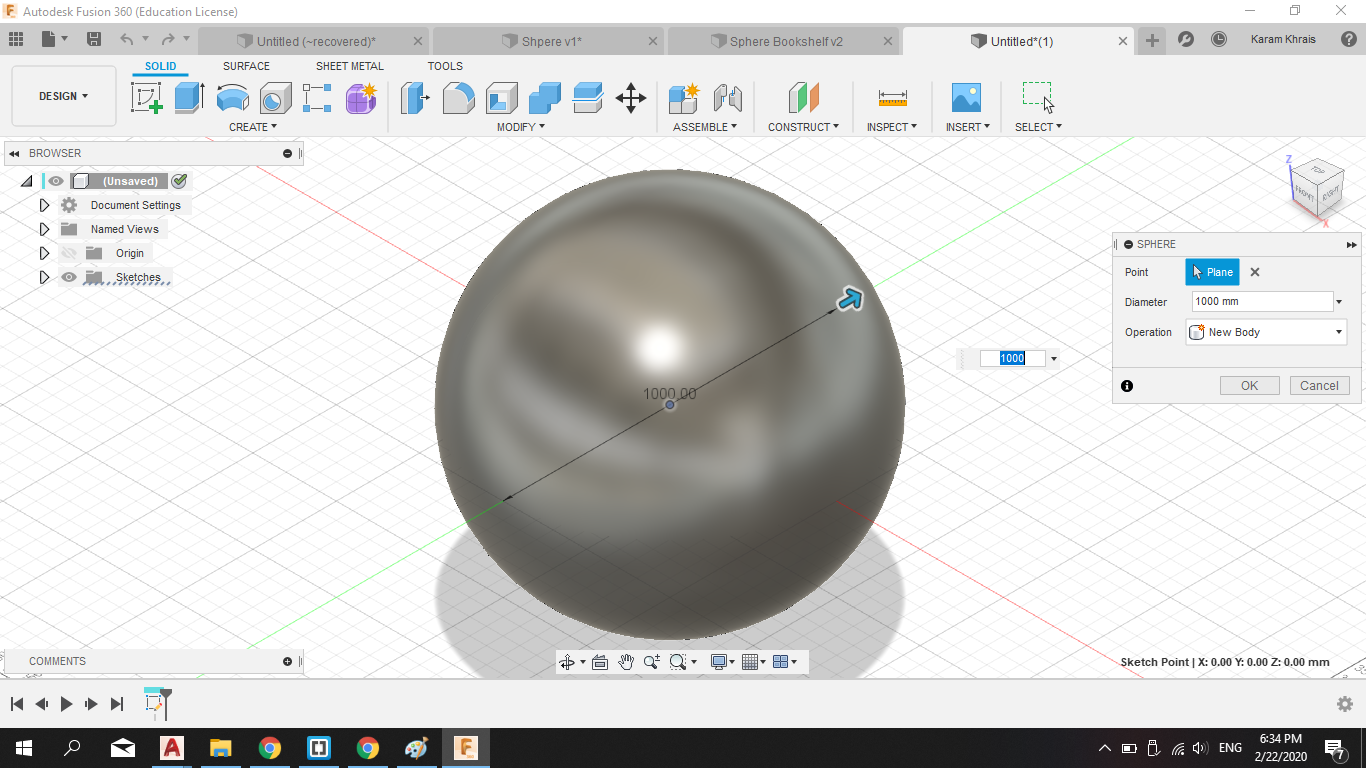Select the Combine tool
This screenshot has height=768, width=1366.
pos(545,97)
